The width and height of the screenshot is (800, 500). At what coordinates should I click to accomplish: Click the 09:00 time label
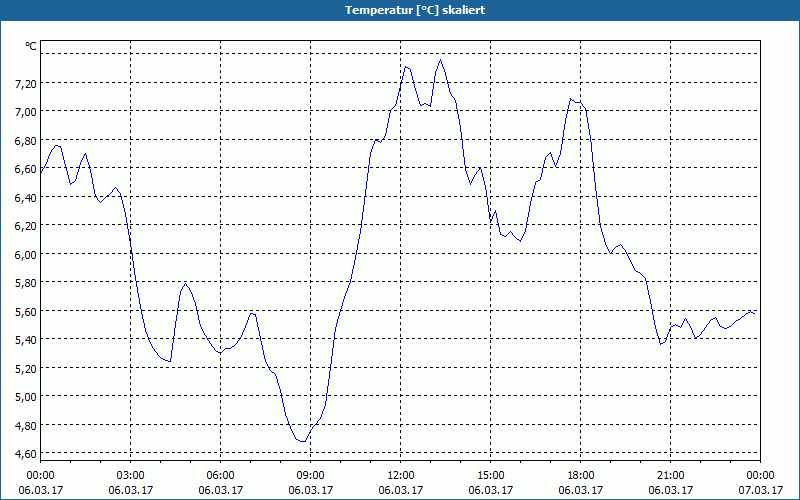click(311, 476)
